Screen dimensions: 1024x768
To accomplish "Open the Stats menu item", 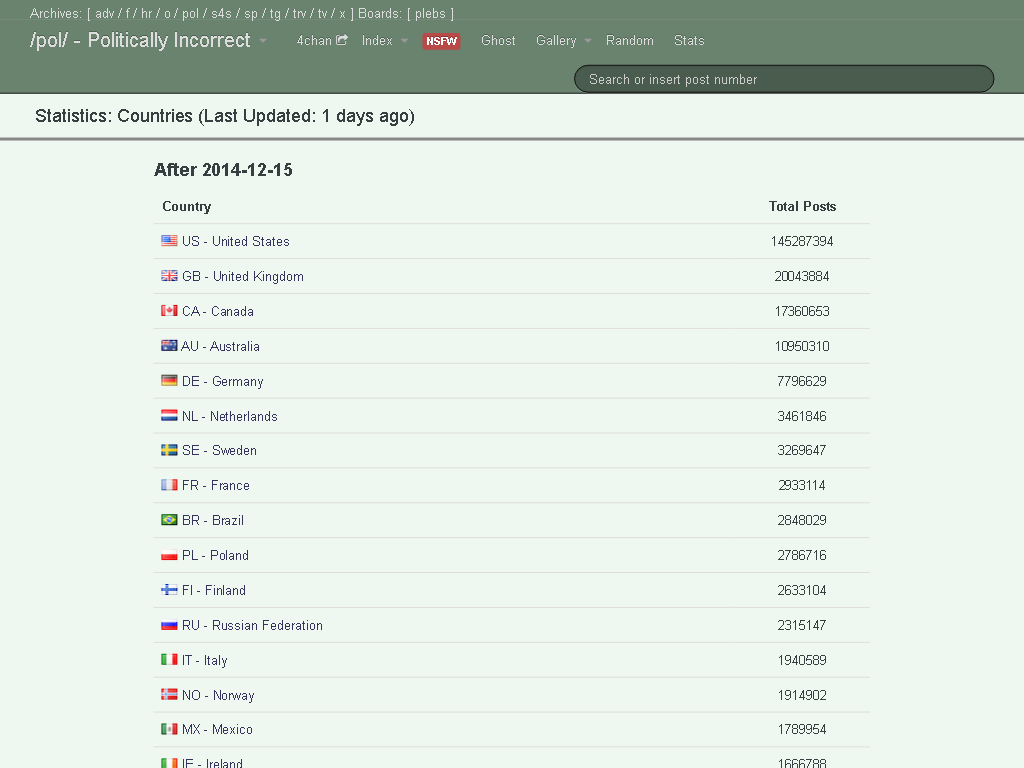I will pos(689,41).
